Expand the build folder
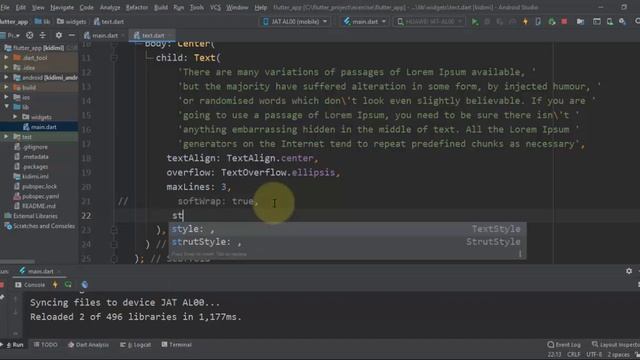 click(x=6, y=87)
